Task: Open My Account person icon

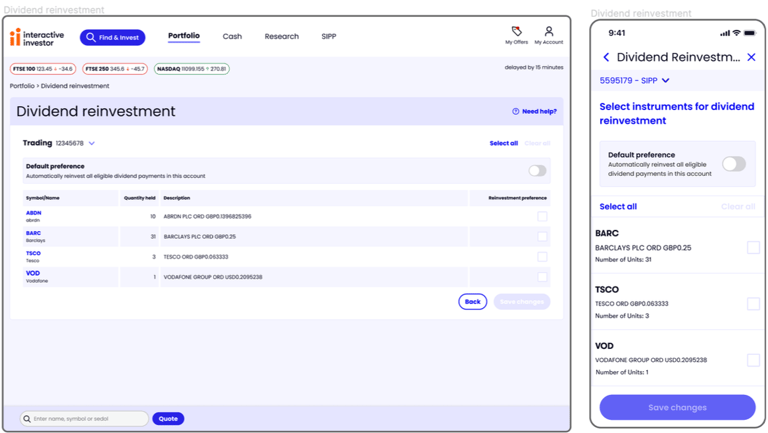Action: (x=549, y=31)
